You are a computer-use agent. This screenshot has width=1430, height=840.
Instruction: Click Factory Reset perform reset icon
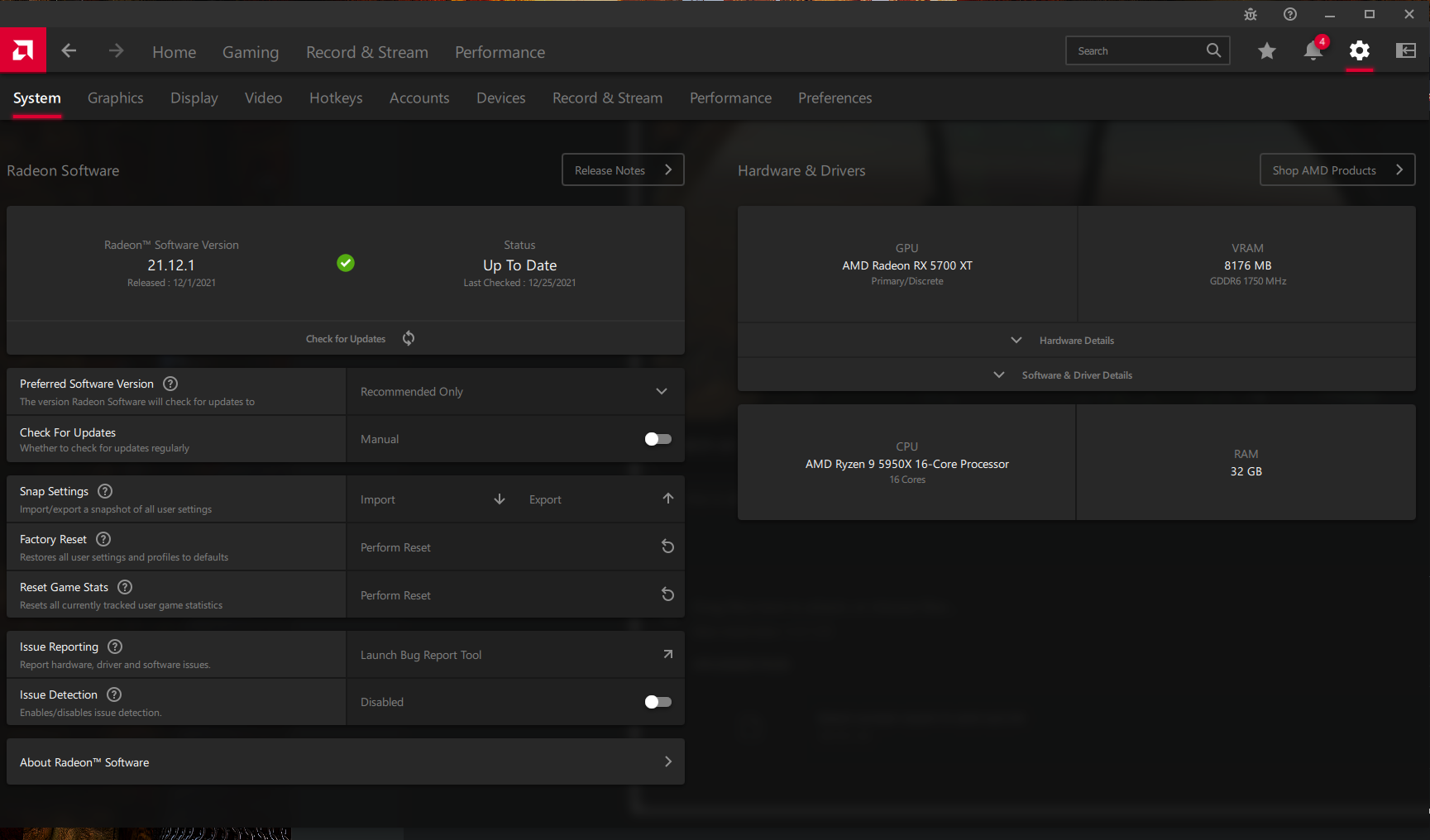(x=668, y=546)
